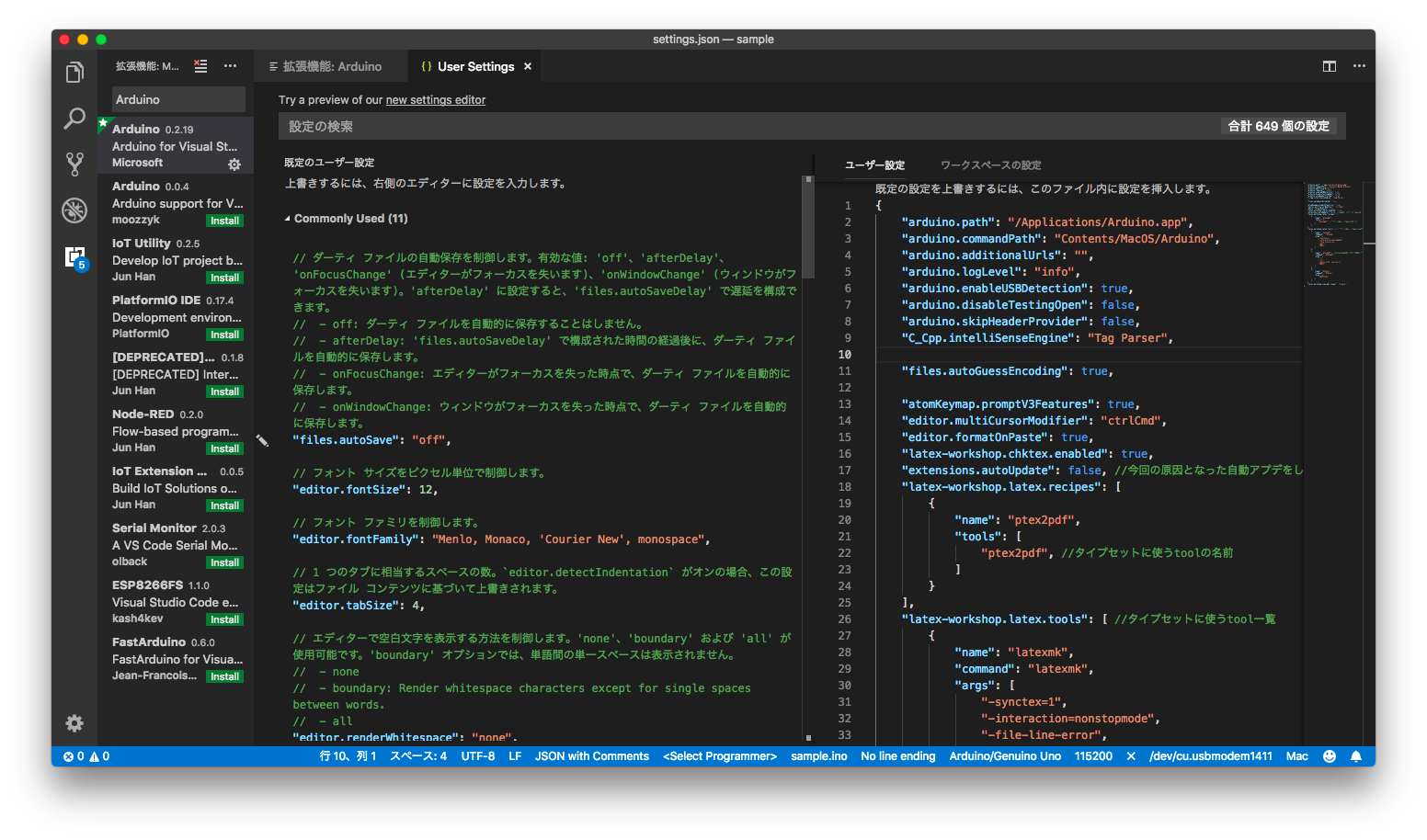Open the Debug view icon
Viewport: 1427px width, 840px height.
[x=74, y=210]
